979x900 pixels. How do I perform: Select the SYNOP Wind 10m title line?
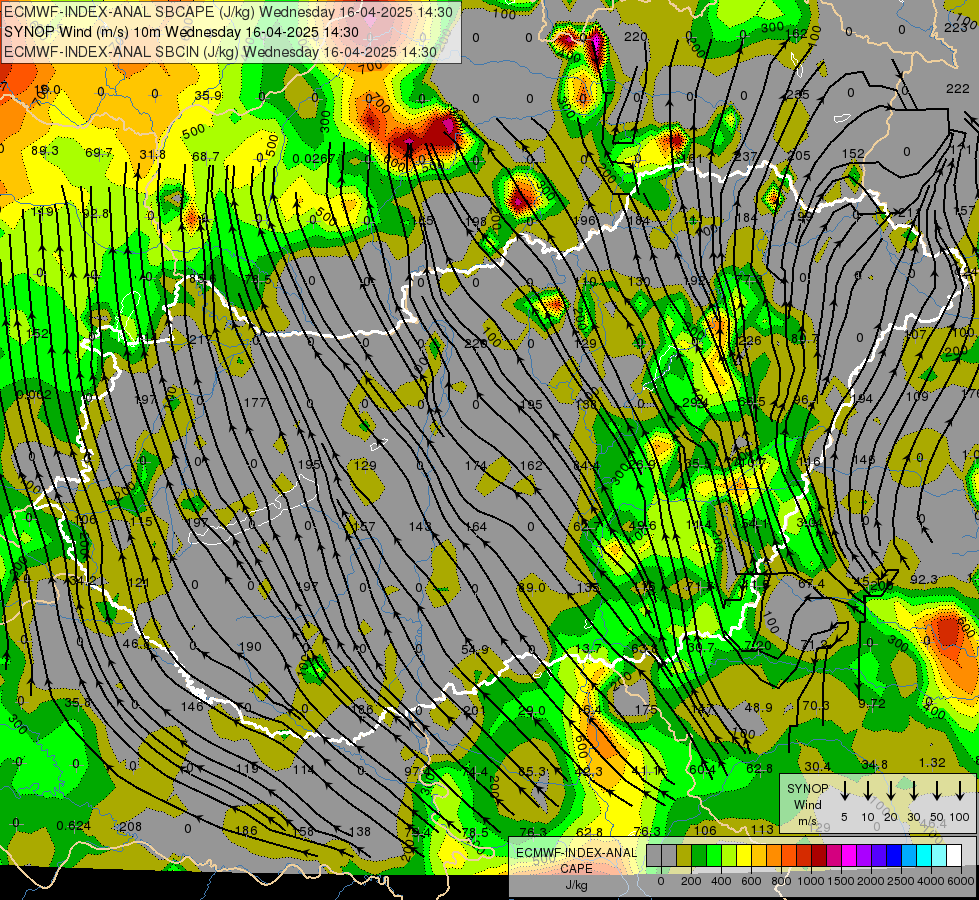click(181, 32)
